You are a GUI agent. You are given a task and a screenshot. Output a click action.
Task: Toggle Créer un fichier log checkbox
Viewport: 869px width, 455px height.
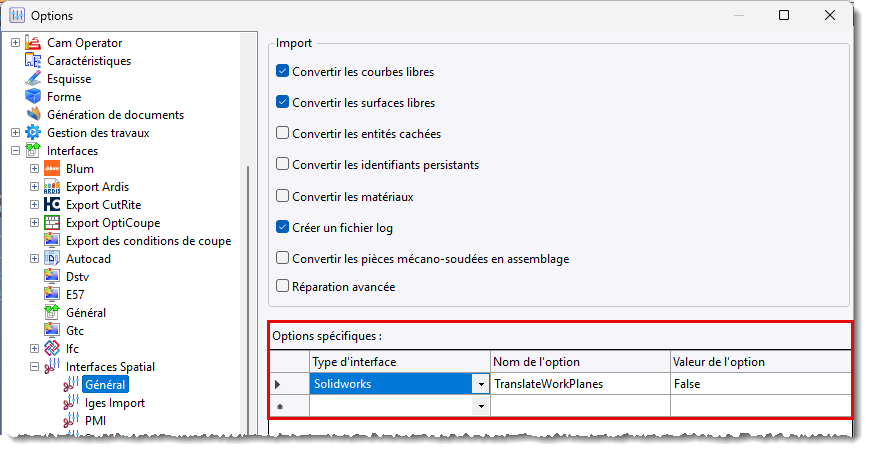283,227
